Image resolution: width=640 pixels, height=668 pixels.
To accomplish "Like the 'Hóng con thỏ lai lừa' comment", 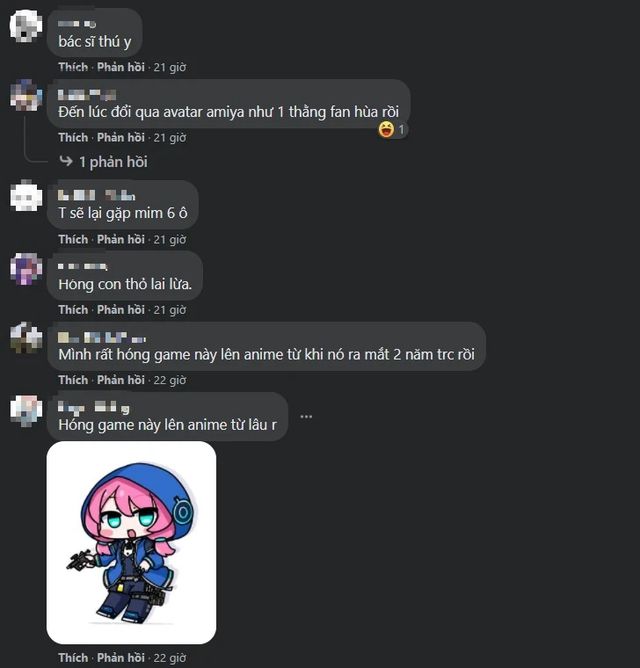I will tap(73, 310).
